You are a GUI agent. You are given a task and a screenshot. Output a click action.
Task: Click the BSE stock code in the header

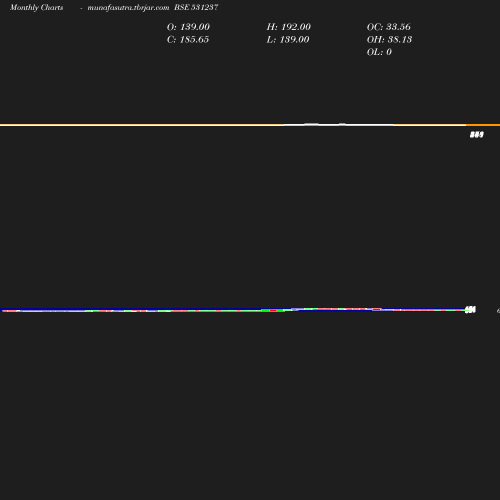click(x=196, y=7)
